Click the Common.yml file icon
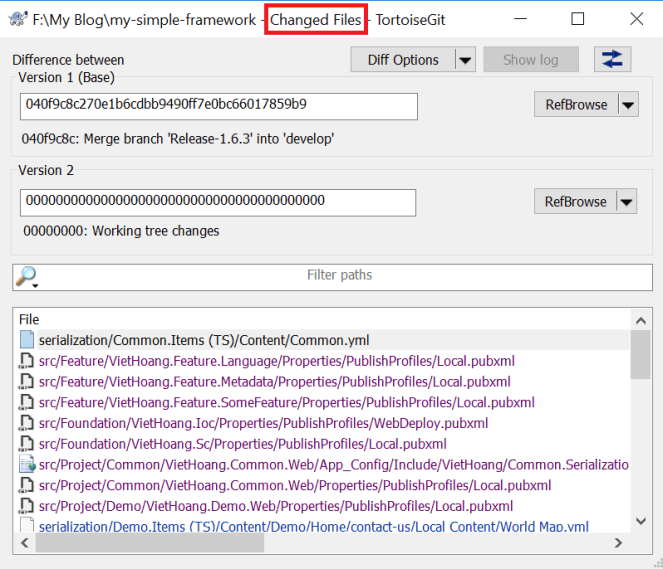 27,340
